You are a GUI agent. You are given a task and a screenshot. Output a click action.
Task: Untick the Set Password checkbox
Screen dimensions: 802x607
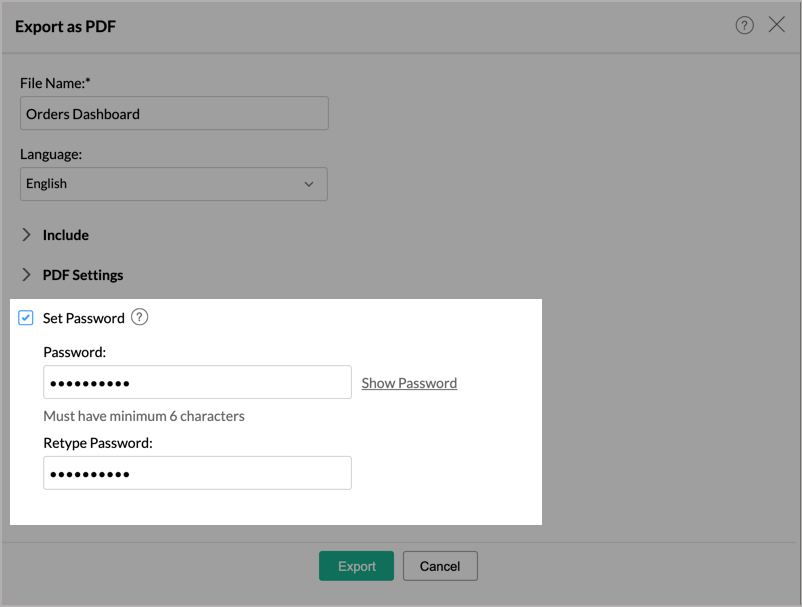pyautogui.click(x=26, y=318)
